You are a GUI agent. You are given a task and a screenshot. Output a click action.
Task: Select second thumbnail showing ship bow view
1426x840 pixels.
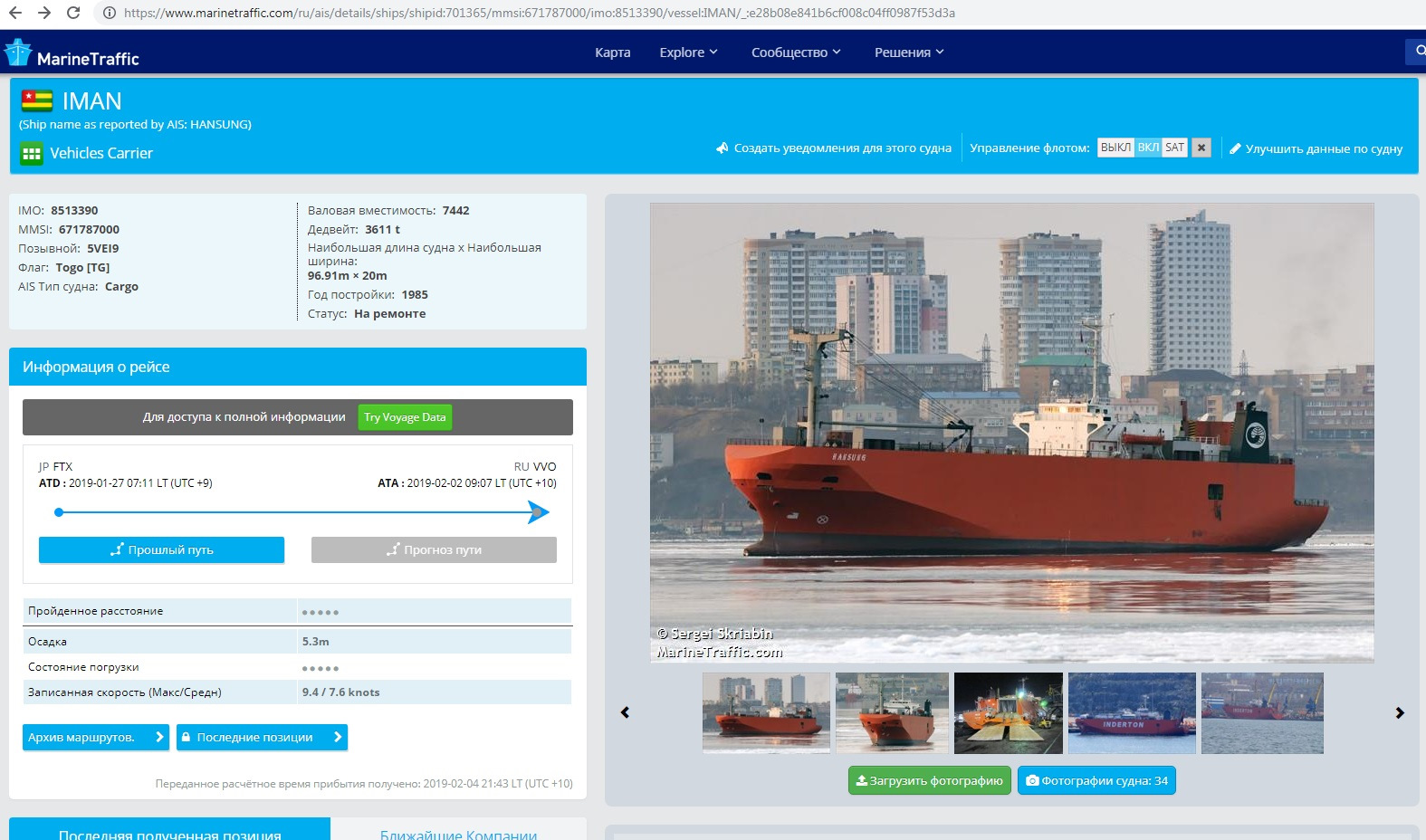click(x=892, y=713)
